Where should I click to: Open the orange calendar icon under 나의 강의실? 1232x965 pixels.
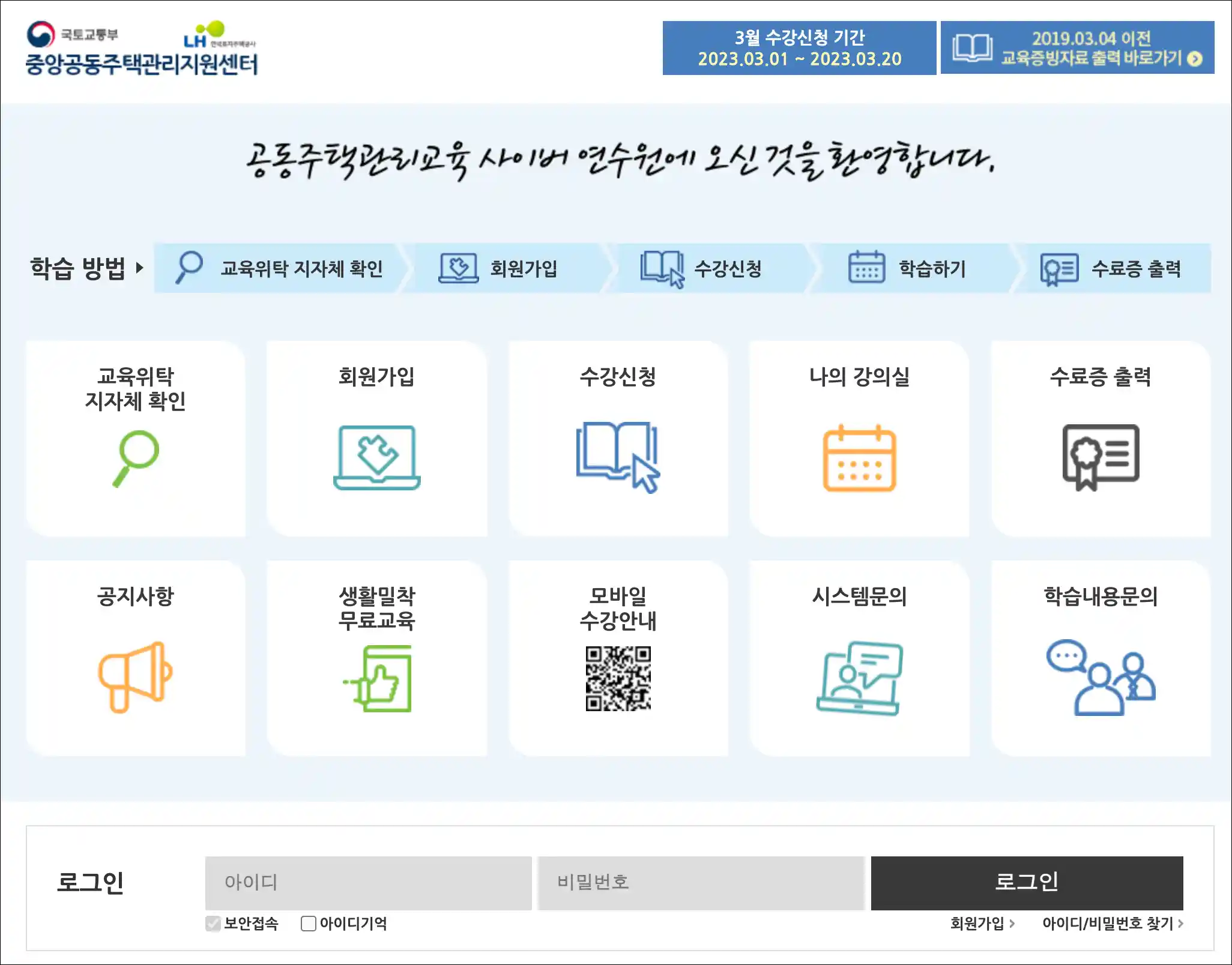pyautogui.click(x=859, y=458)
